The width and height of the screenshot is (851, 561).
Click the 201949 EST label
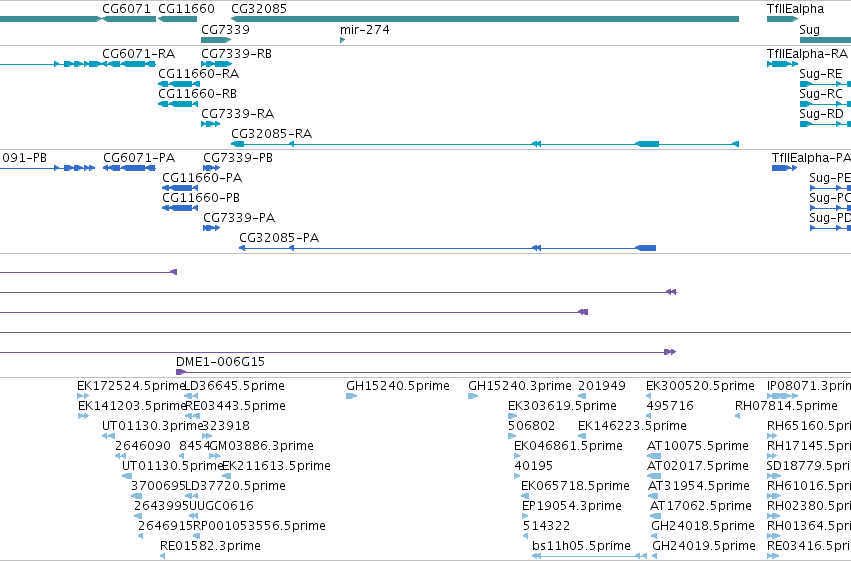[x=602, y=386]
